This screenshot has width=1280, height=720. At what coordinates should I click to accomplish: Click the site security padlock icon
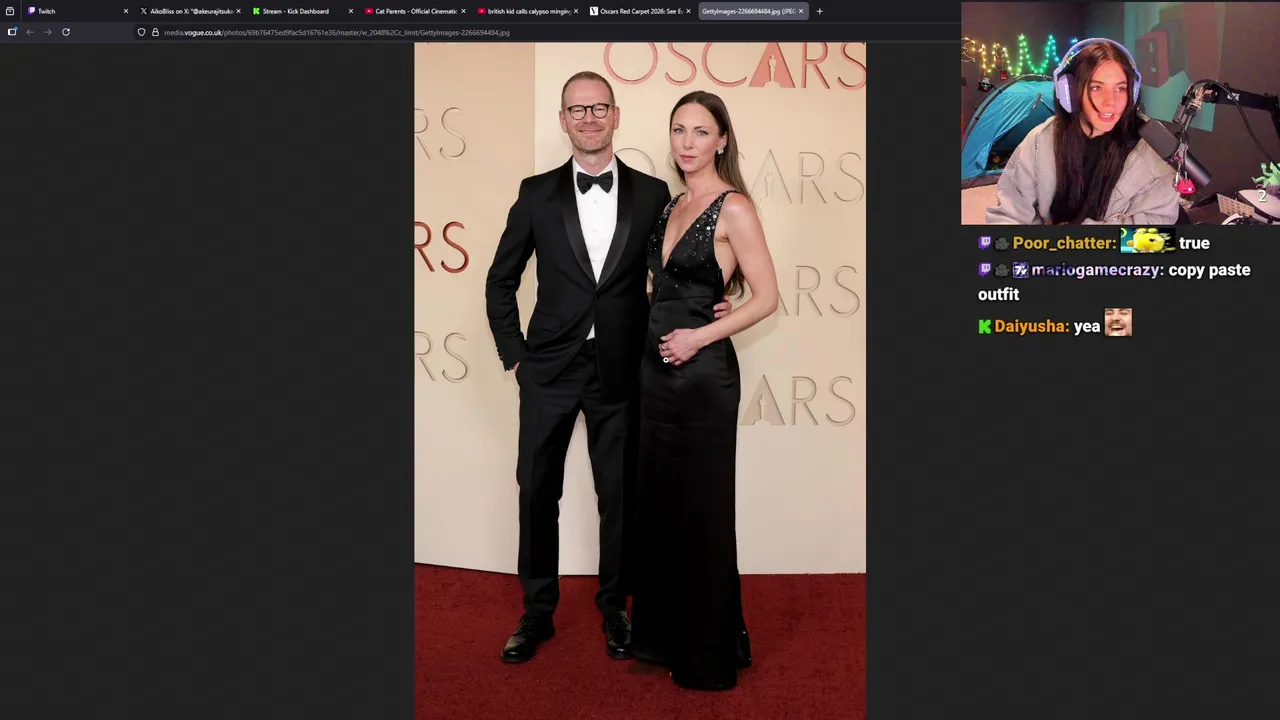[155, 32]
